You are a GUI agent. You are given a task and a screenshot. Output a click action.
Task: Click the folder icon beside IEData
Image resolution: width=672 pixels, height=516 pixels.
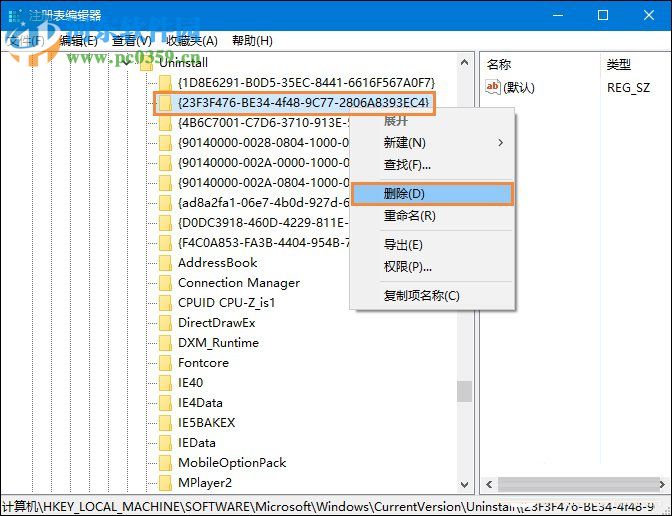[165, 443]
